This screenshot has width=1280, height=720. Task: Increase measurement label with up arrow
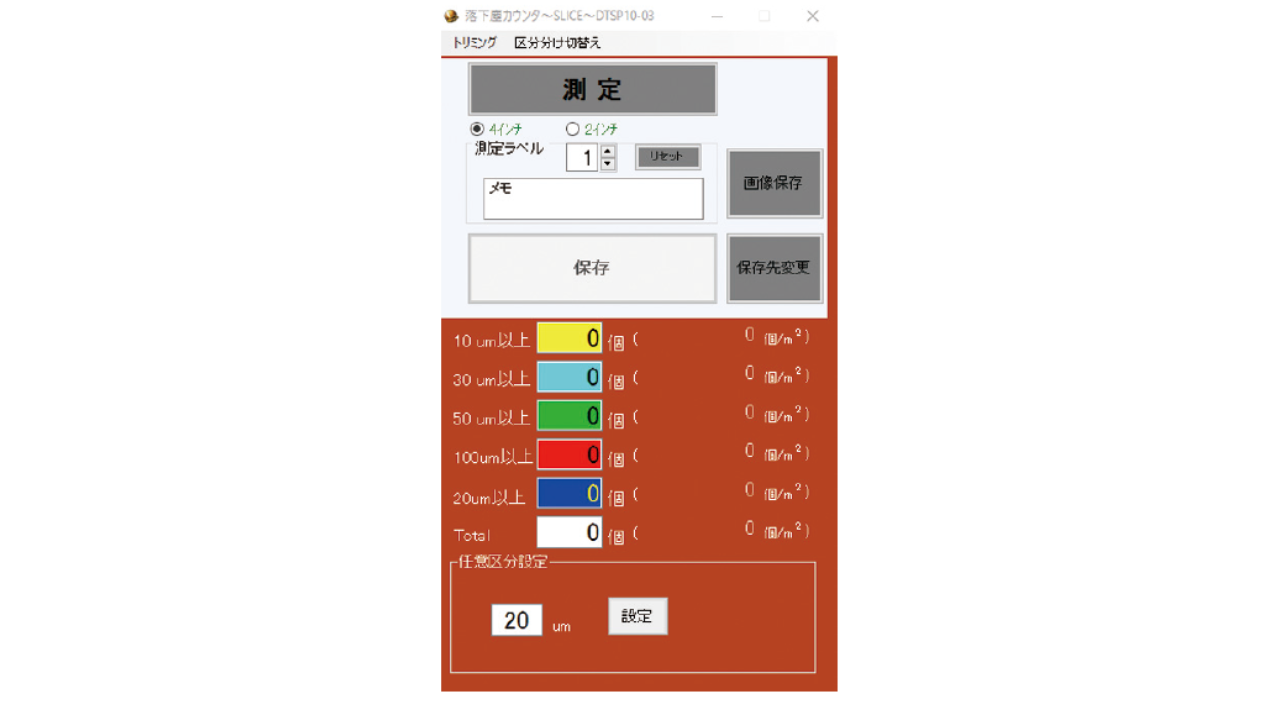click(x=608, y=151)
